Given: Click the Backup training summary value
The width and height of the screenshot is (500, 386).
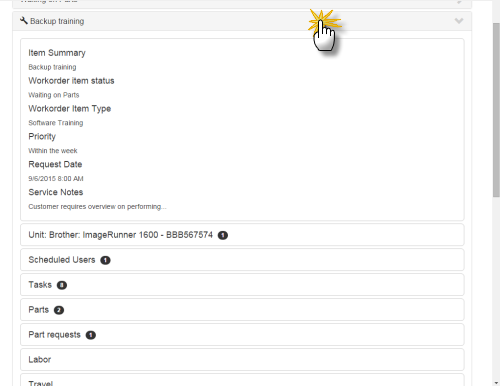Looking at the screenshot, I should click(52, 67).
